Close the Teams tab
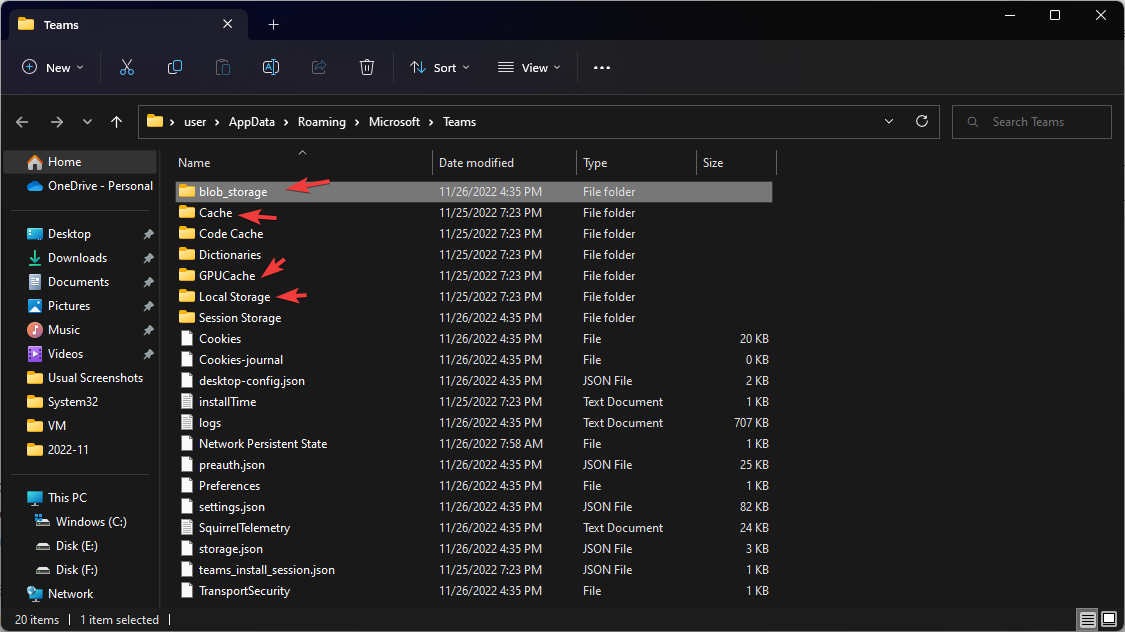 227,24
